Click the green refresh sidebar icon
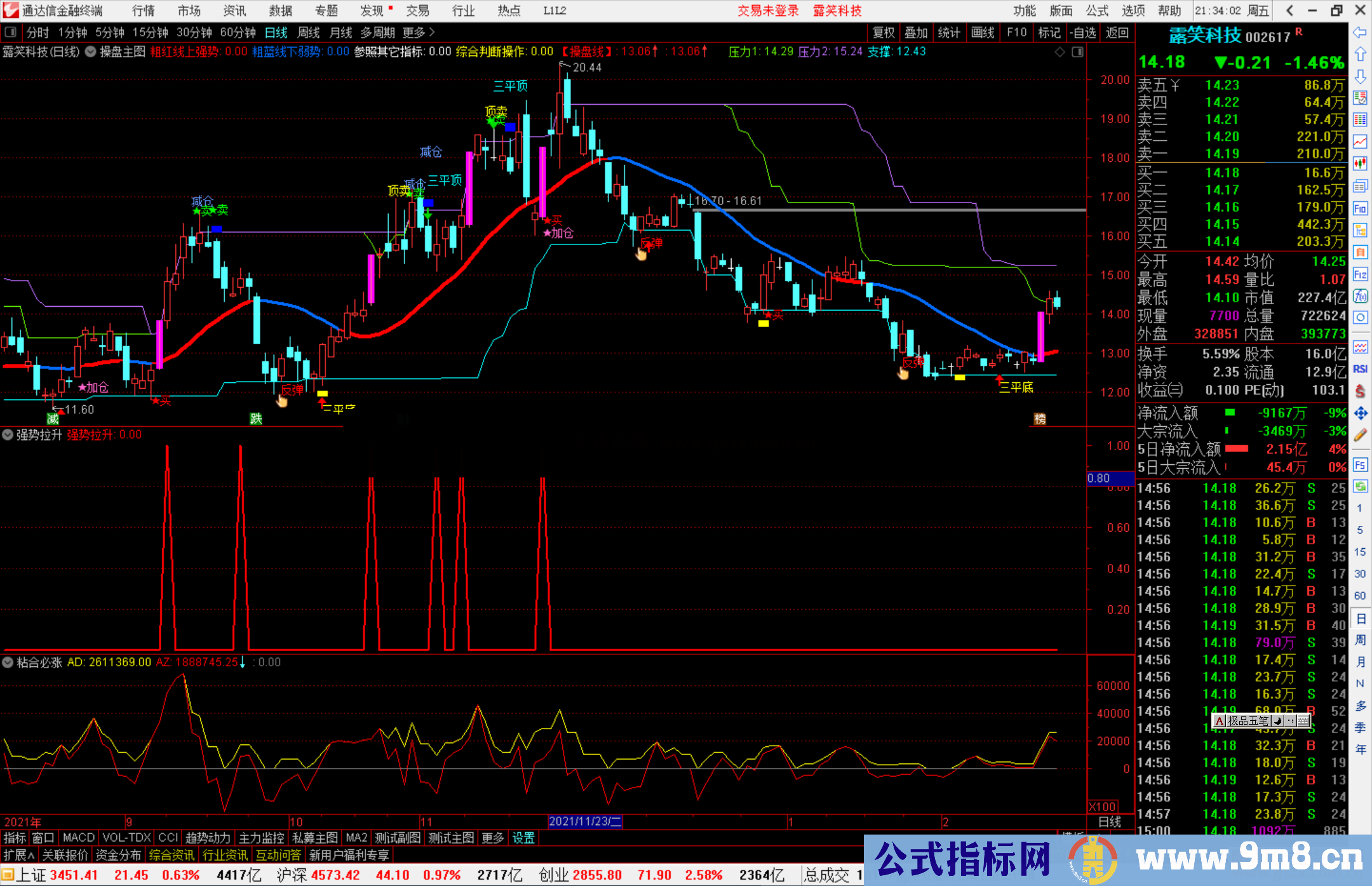Image resolution: width=1372 pixels, height=886 pixels. click(x=1360, y=487)
